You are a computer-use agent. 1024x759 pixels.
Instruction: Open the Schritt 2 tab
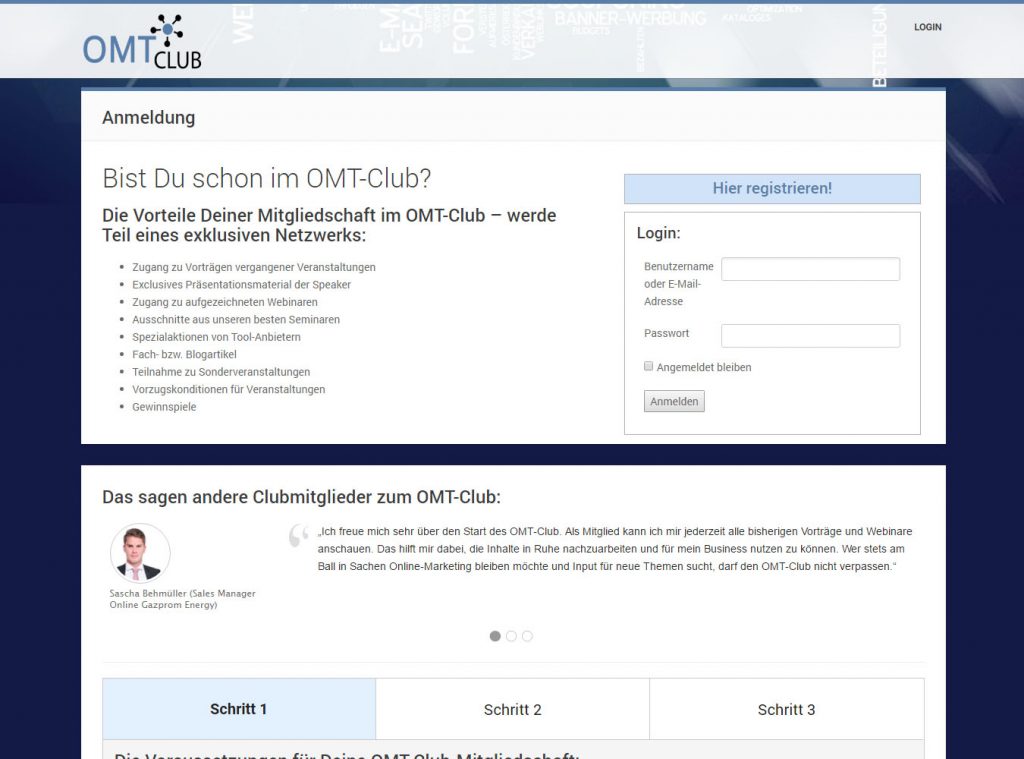(512, 709)
